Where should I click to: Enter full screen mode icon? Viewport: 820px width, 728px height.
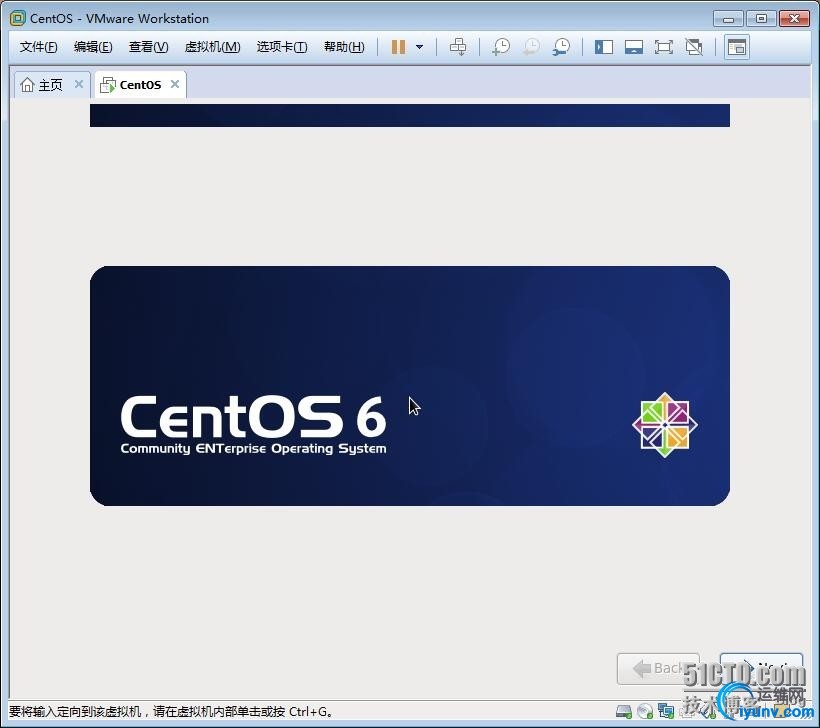[x=664, y=47]
